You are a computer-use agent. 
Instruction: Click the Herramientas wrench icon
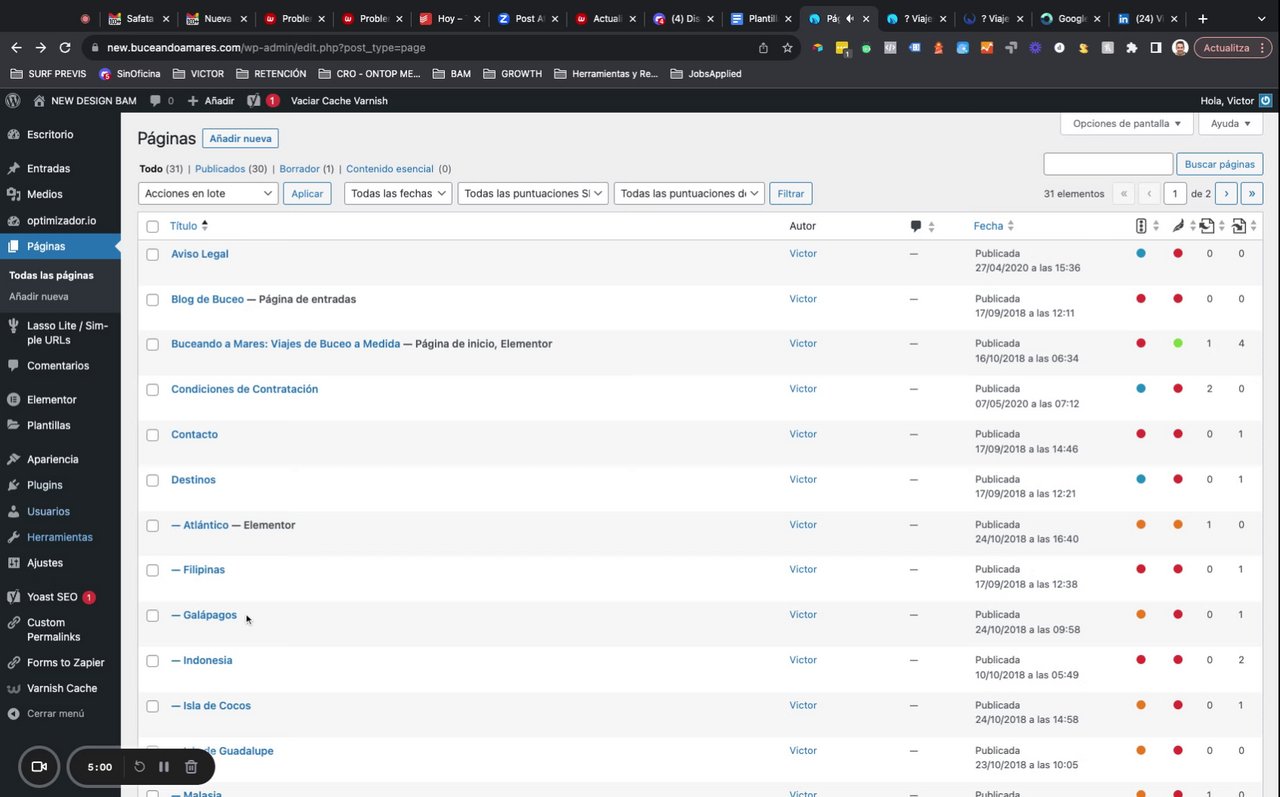point(13,538)
